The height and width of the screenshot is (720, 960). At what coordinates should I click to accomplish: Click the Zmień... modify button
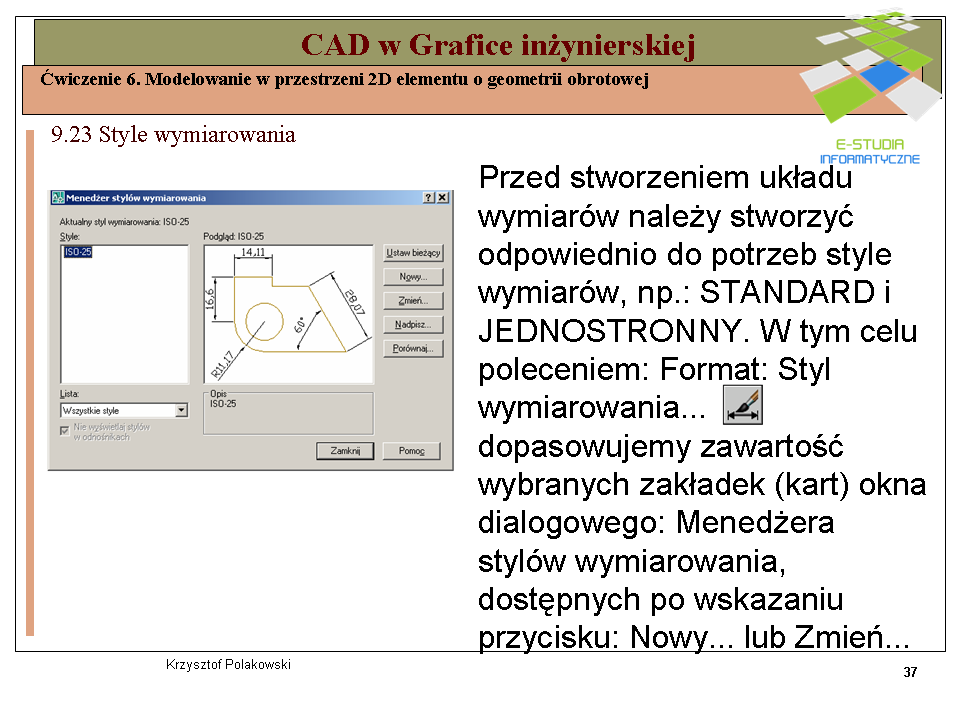tap(413, 301)
